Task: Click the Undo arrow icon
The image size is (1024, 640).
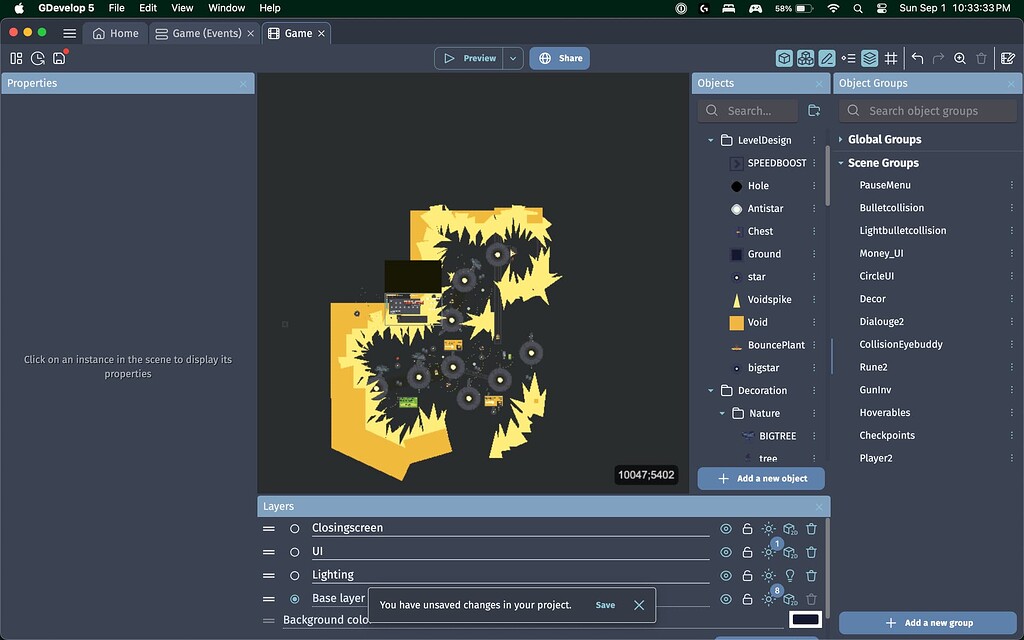Action: [919, 58]
